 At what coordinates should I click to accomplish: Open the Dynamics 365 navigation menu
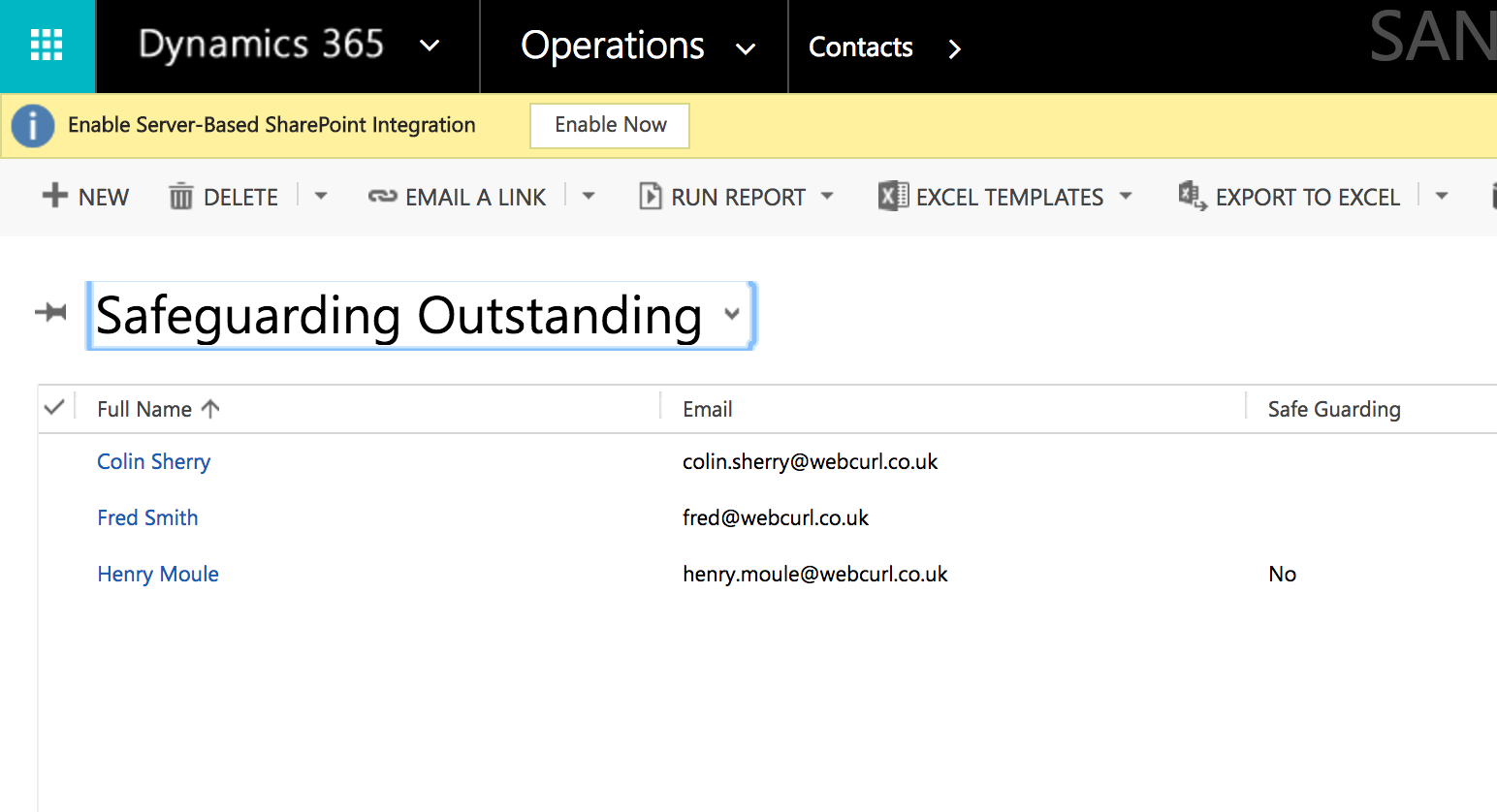430,46
